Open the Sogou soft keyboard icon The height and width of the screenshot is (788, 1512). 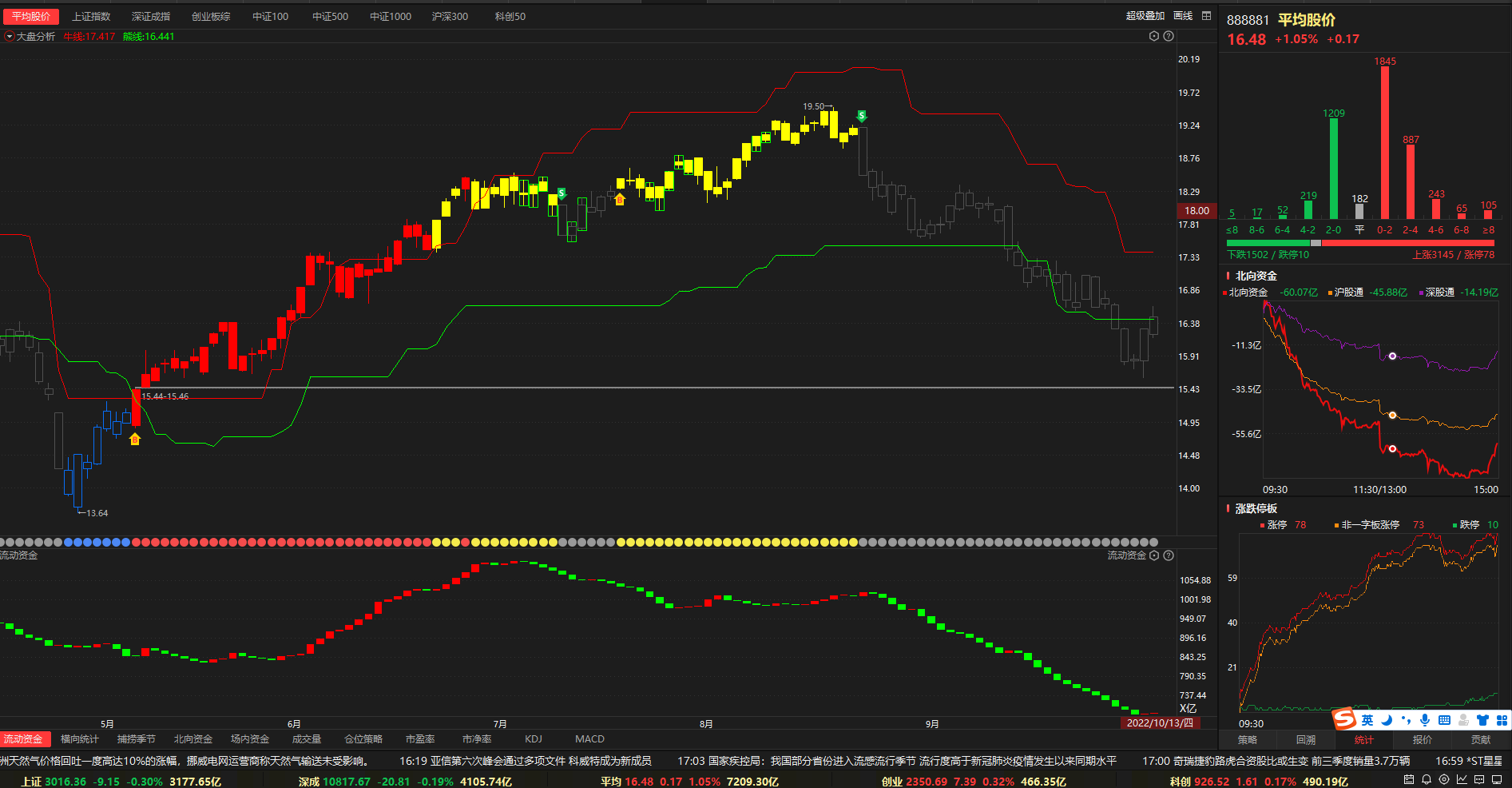(1444, 720)
